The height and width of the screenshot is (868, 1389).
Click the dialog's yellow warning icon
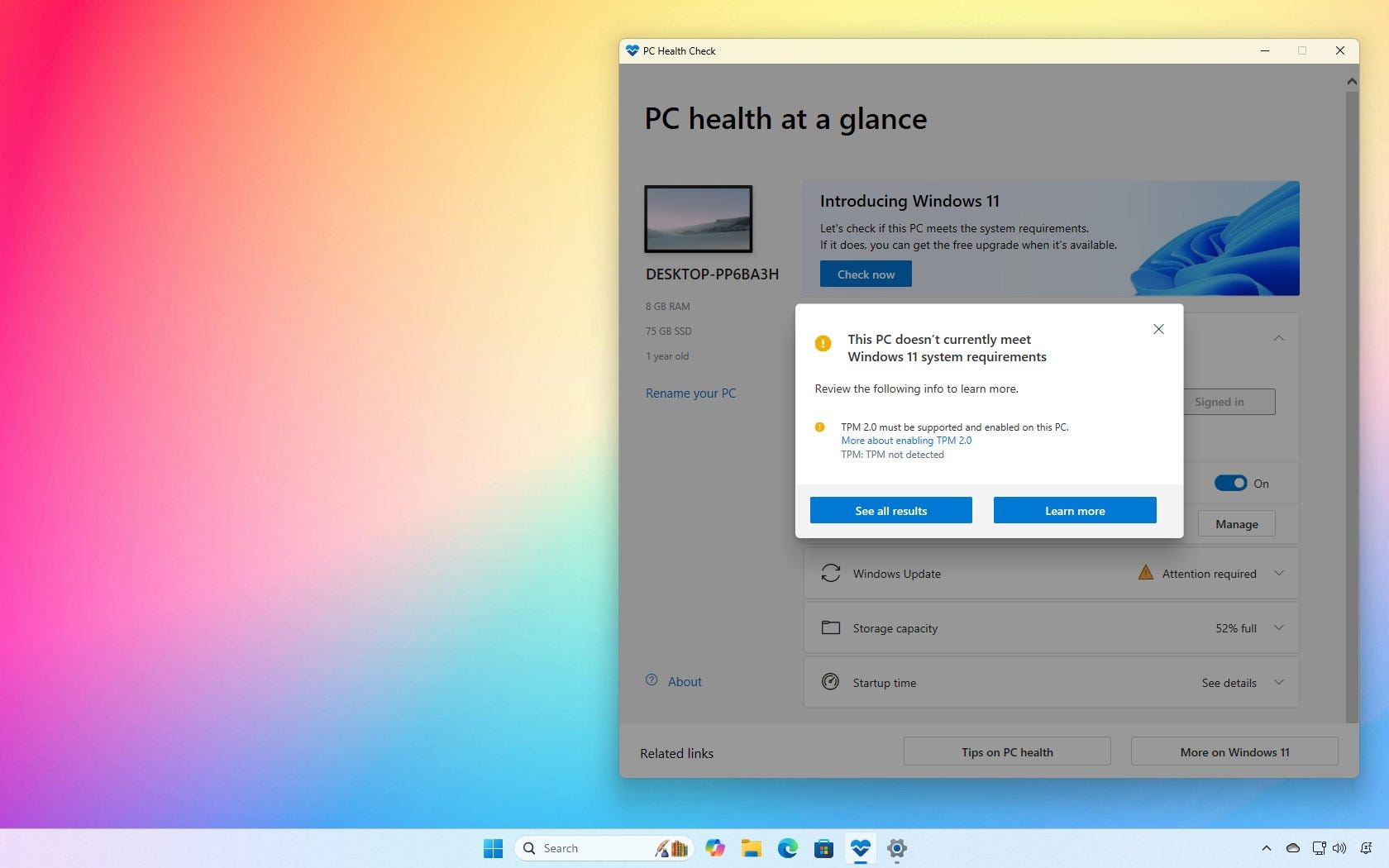[823, 343]
